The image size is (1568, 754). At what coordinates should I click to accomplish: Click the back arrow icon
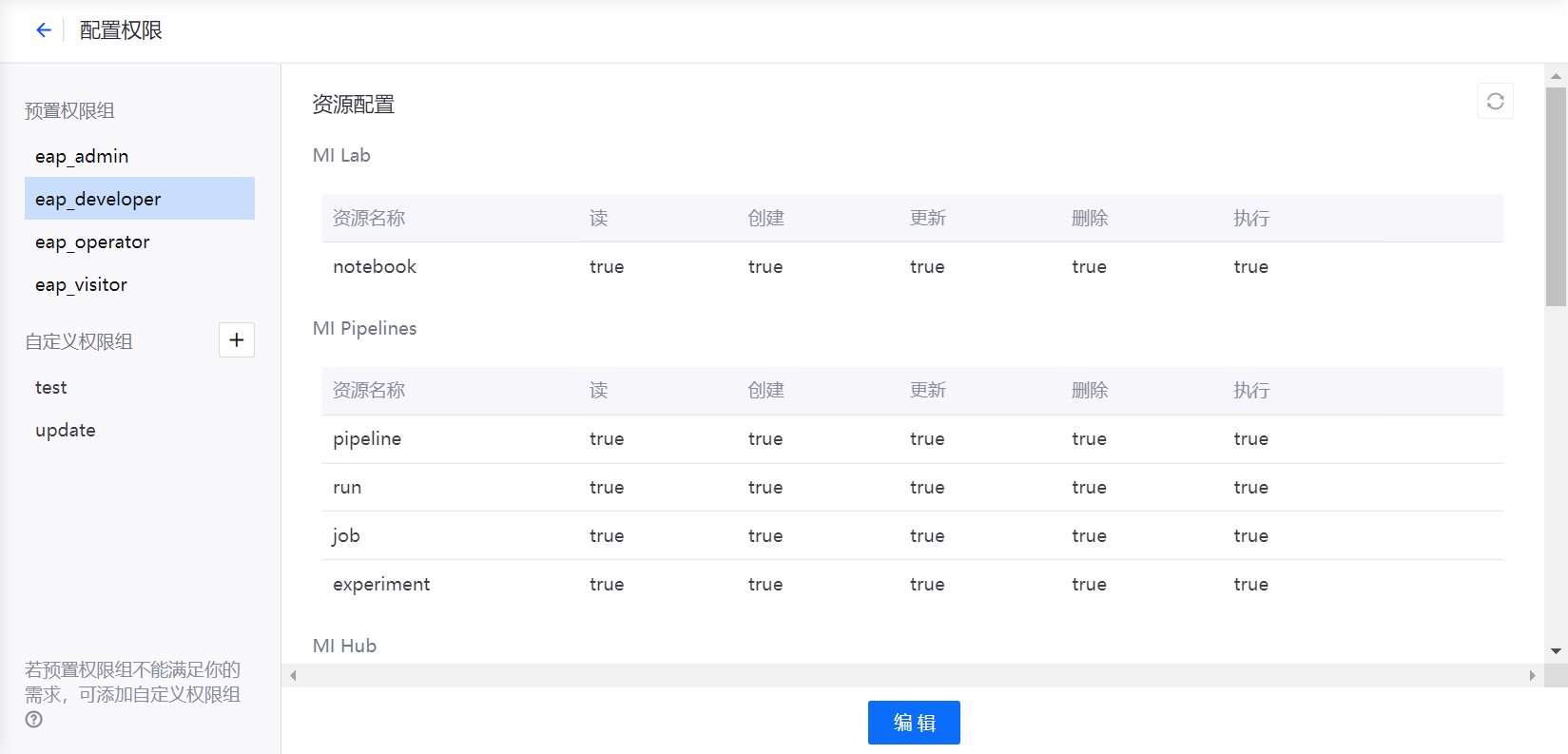pyautogui.click(x=44, y=30)
